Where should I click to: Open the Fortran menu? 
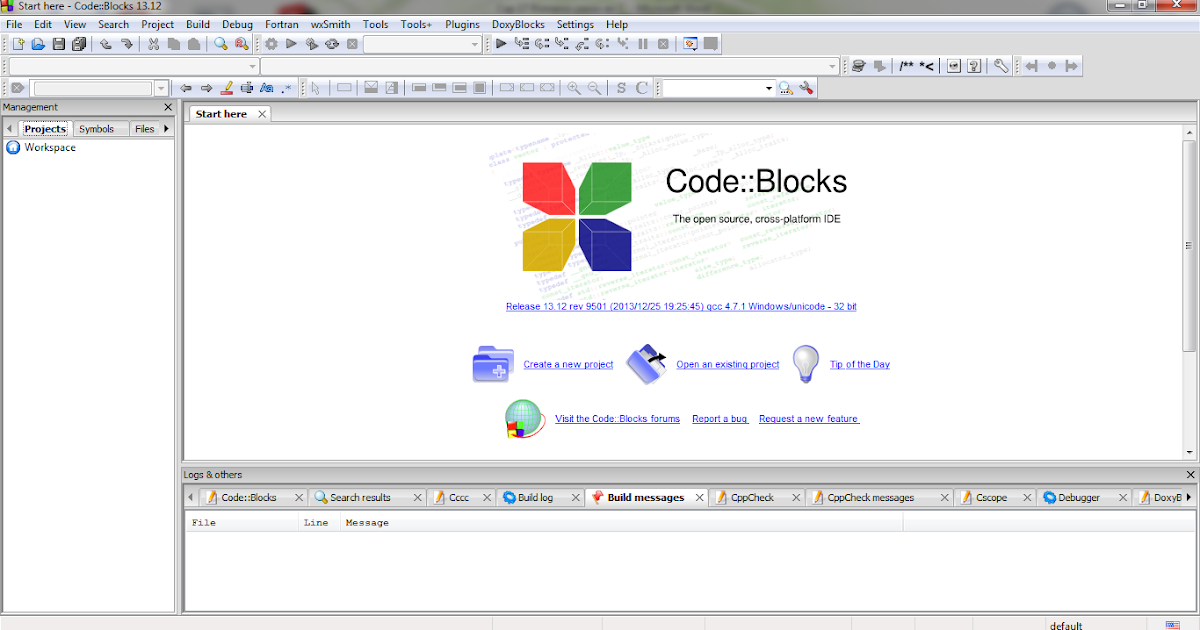[281, 24]
